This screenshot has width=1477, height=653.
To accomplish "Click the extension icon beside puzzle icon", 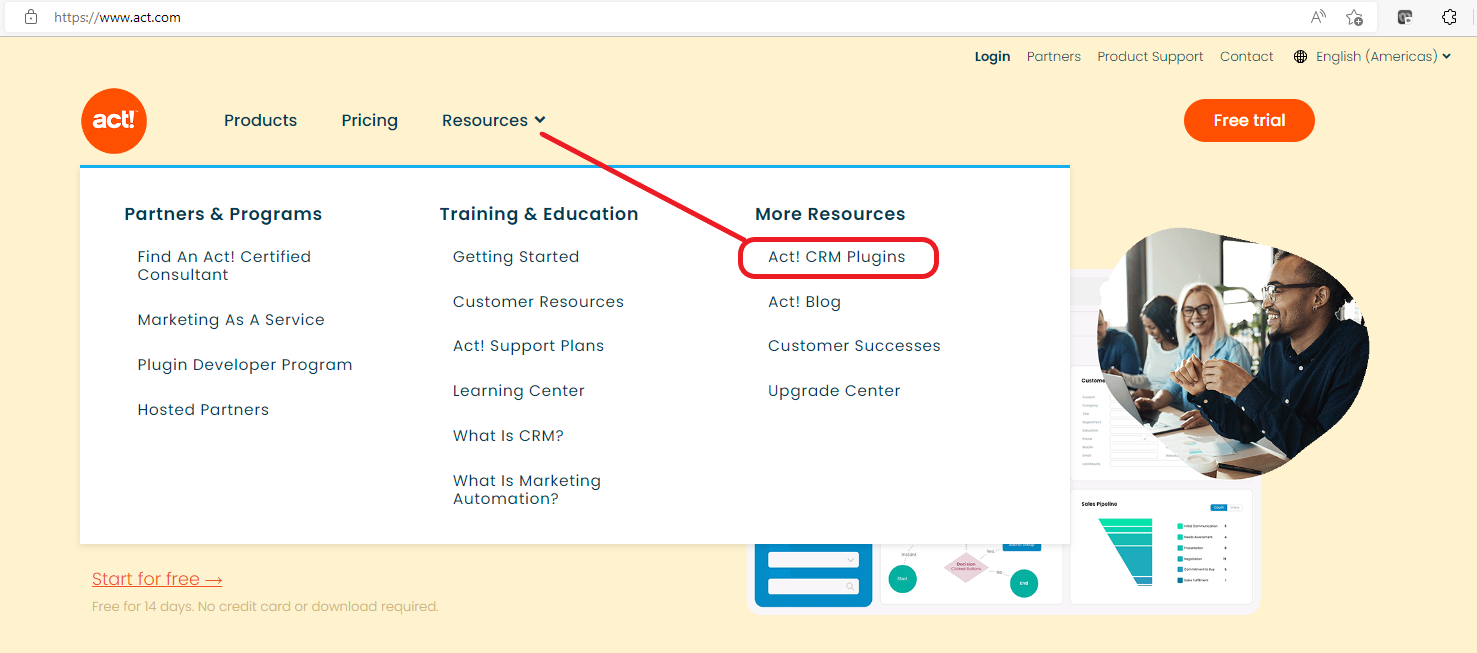I will (1405, 17).
